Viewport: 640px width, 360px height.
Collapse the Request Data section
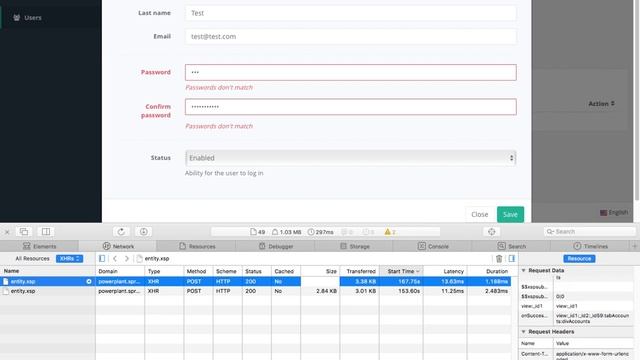[x=524, y=270]
